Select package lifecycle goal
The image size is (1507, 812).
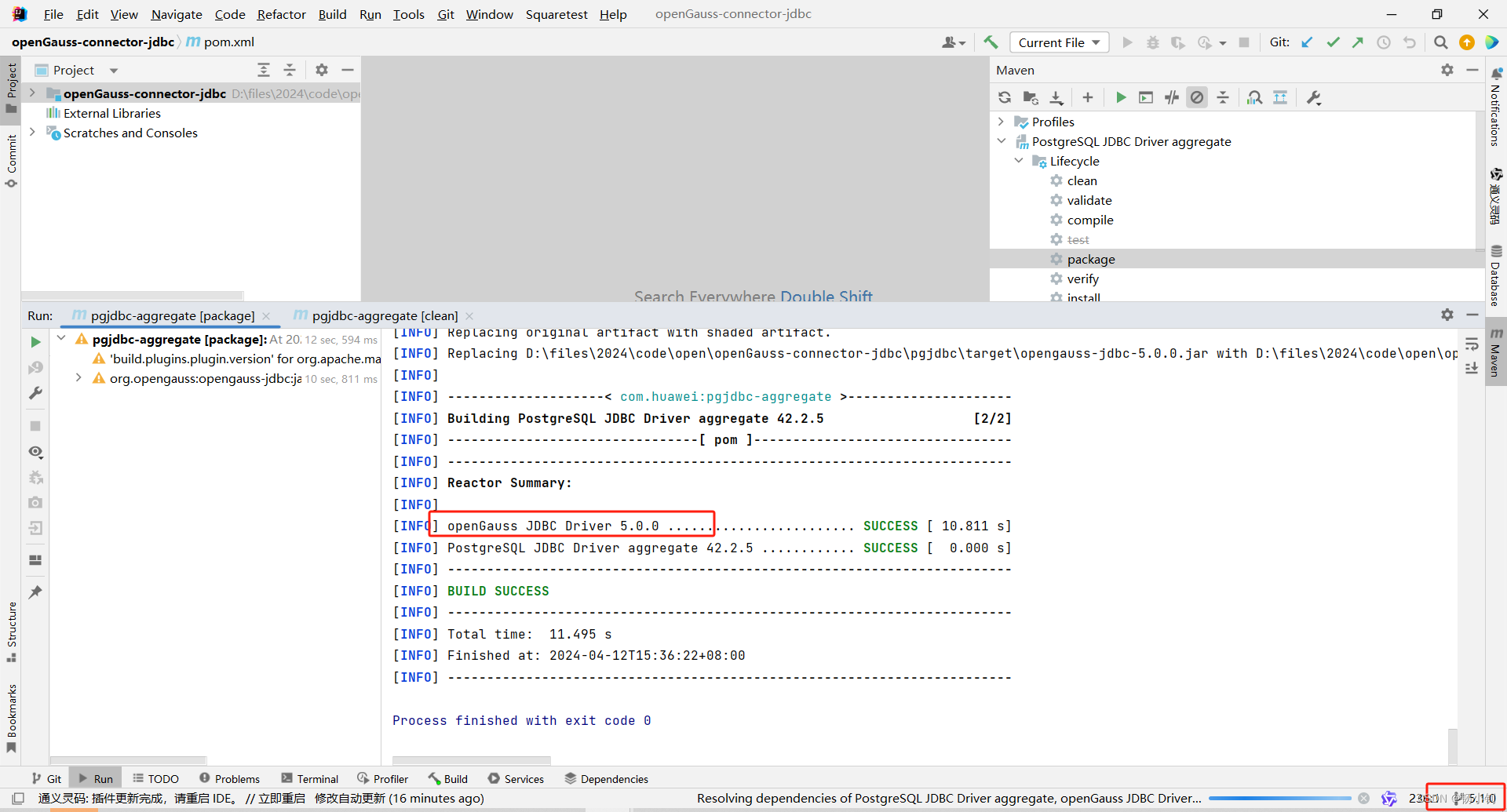pos(1090,259)
